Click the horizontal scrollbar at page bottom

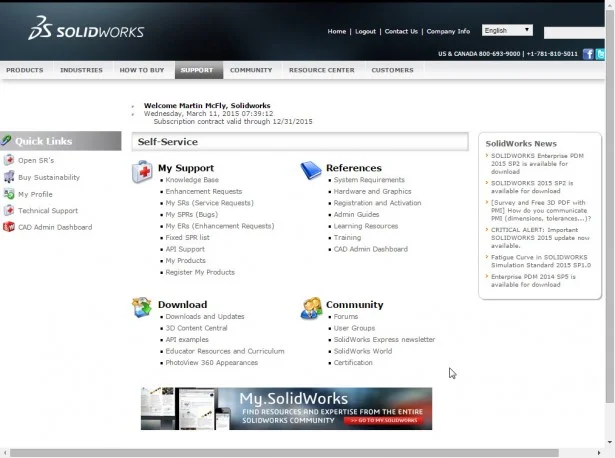tap(300, 453)
